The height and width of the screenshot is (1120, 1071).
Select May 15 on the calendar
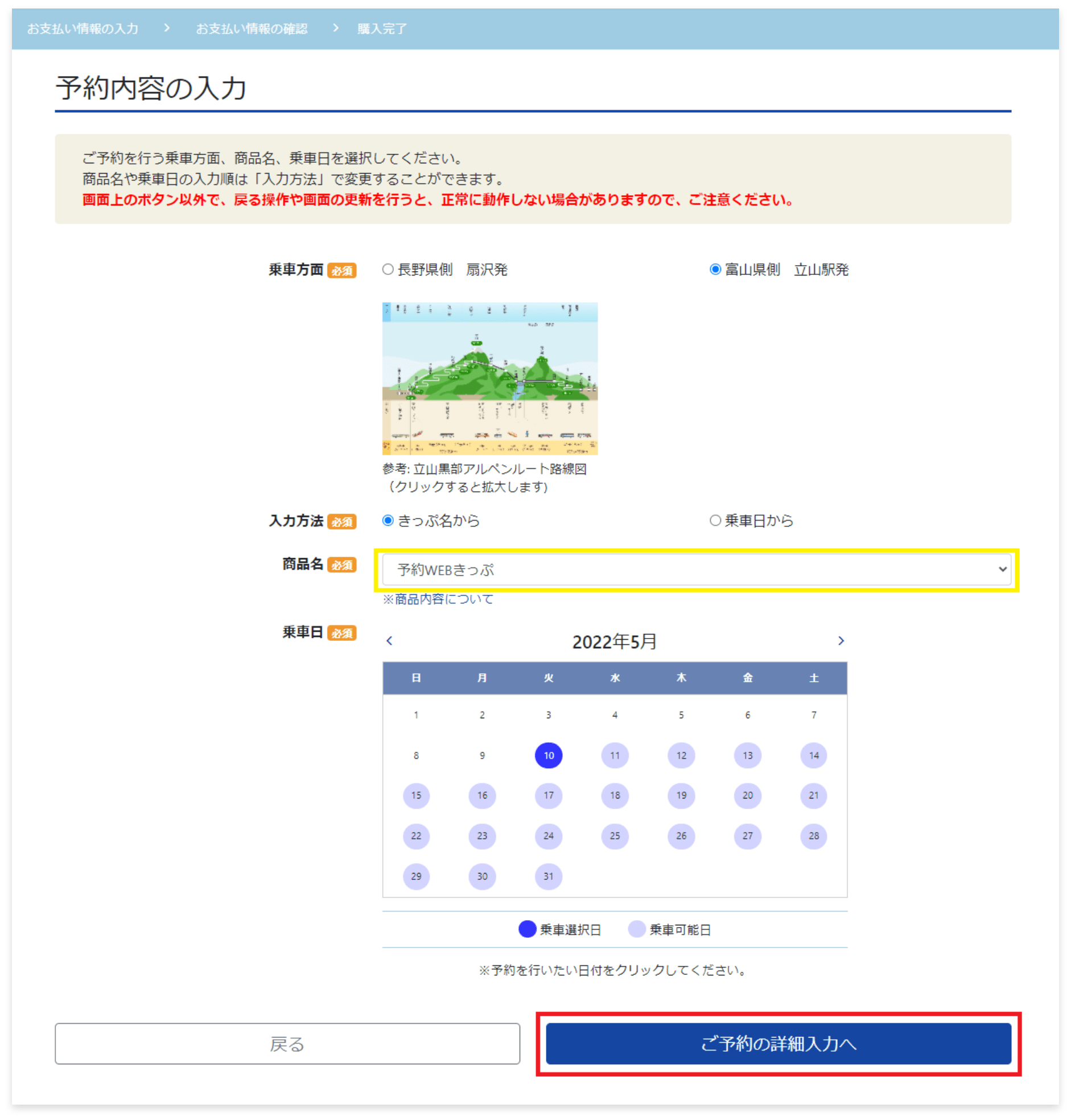[416, 795]
